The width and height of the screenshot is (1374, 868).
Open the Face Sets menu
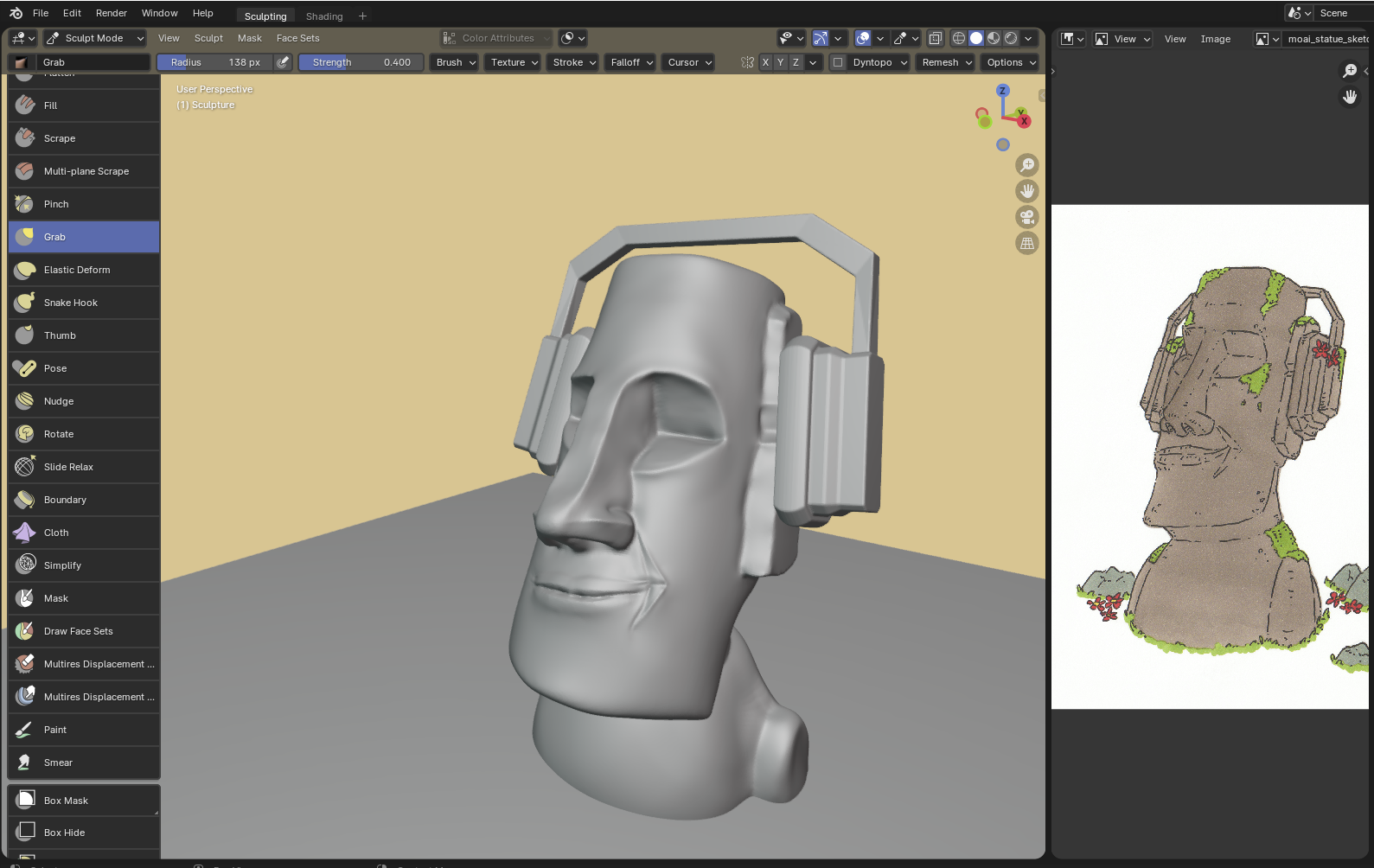click(x=297, y=38)
